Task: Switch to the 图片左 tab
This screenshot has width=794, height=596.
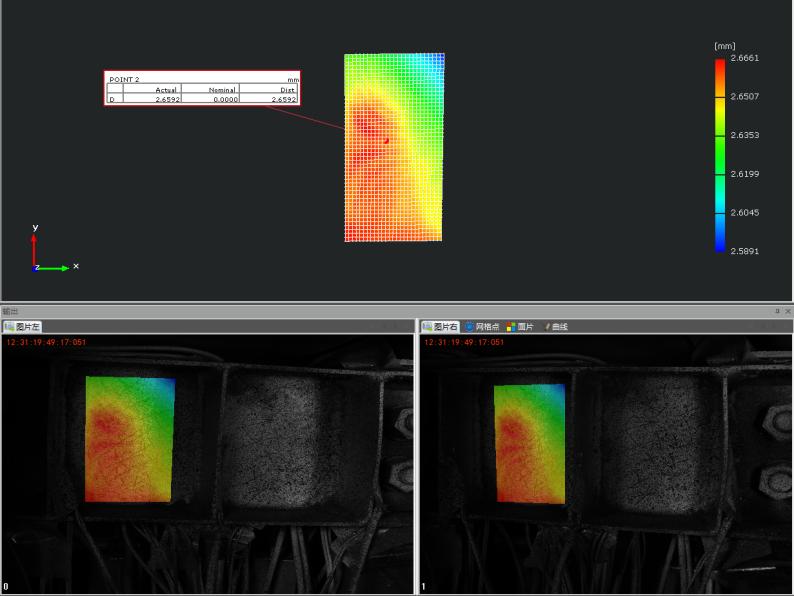Action: (22, 327)
